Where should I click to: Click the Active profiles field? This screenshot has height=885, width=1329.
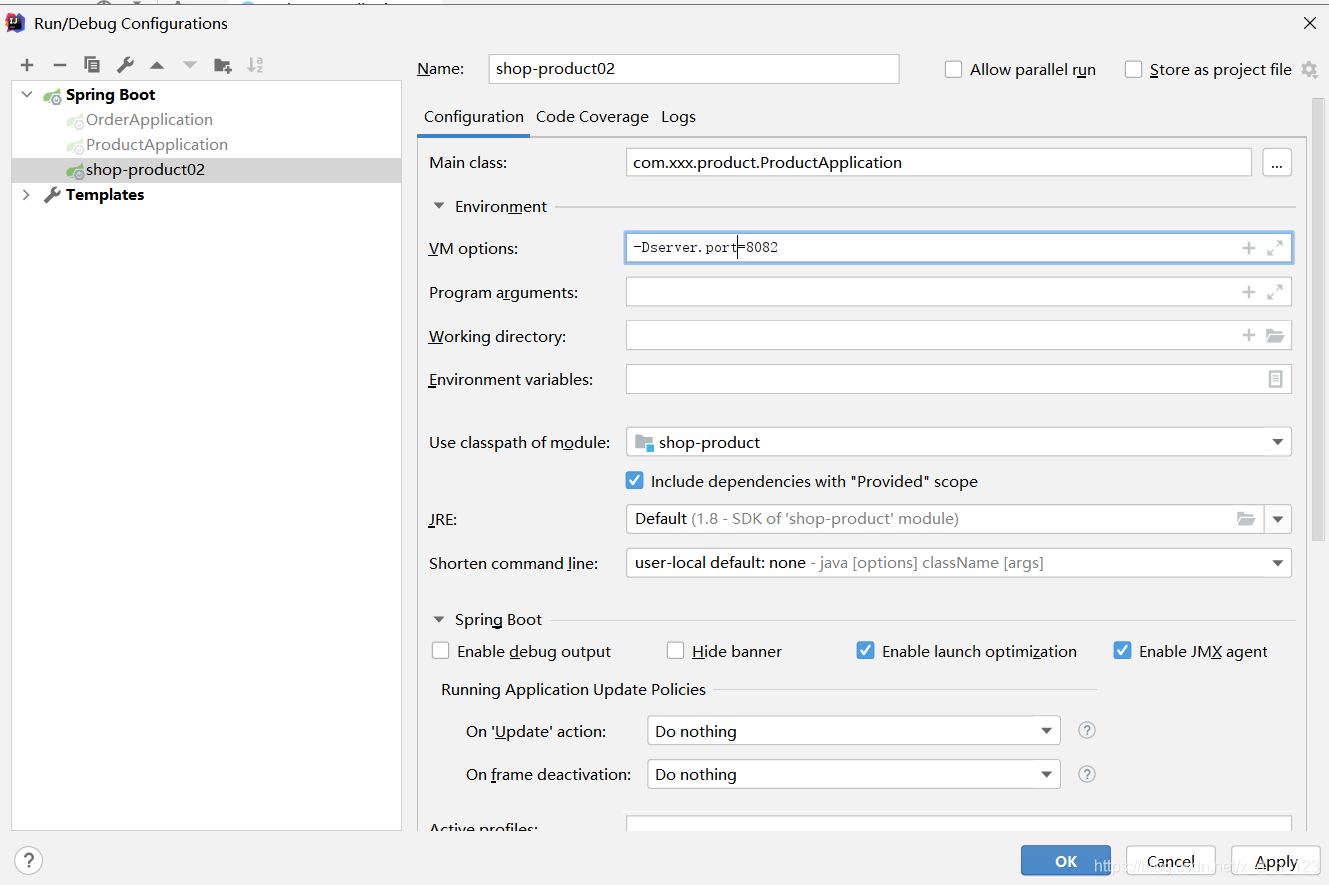point(958,824)
